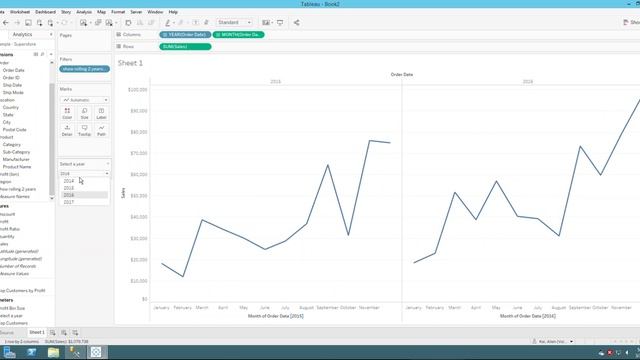640x360 pixels.
Task: Click the Save icon in toolbar
Action: pyautogui.click(x=28, y=23)
